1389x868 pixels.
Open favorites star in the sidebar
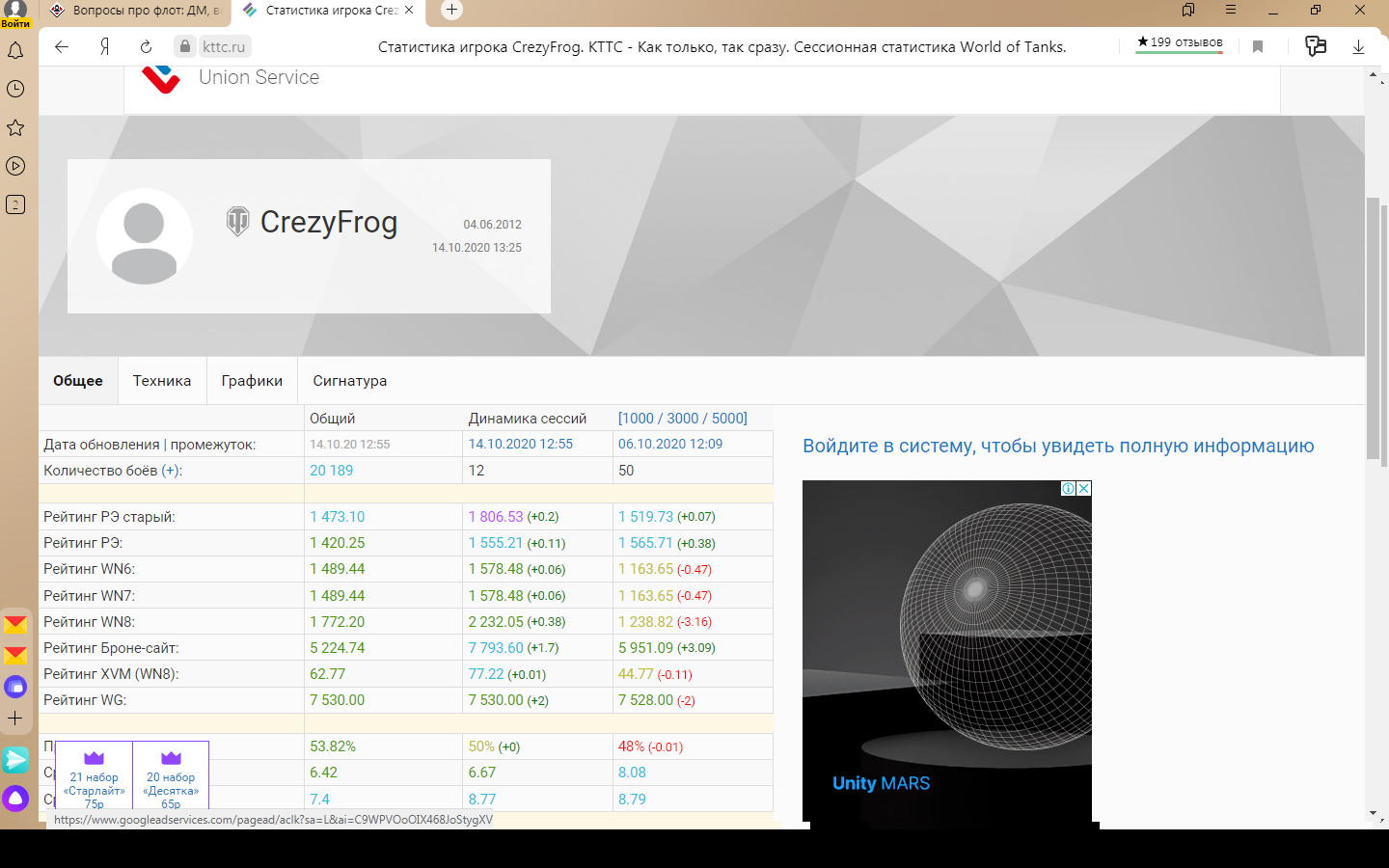[15, 127]
